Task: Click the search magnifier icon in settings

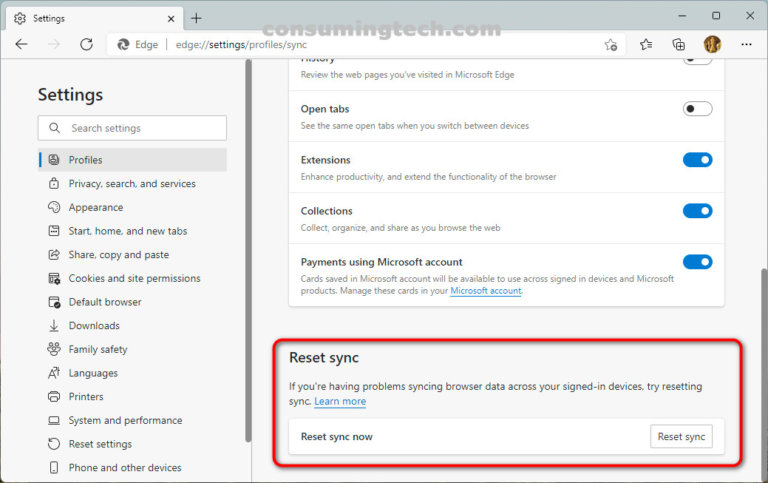Action: [x=54, y=128]
